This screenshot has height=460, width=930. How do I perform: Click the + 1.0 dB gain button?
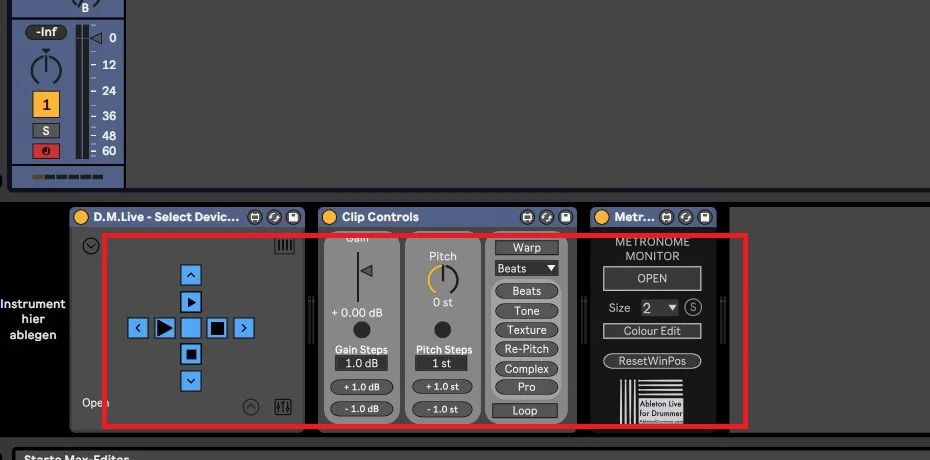pyautogui.click(x=362, y=387)
